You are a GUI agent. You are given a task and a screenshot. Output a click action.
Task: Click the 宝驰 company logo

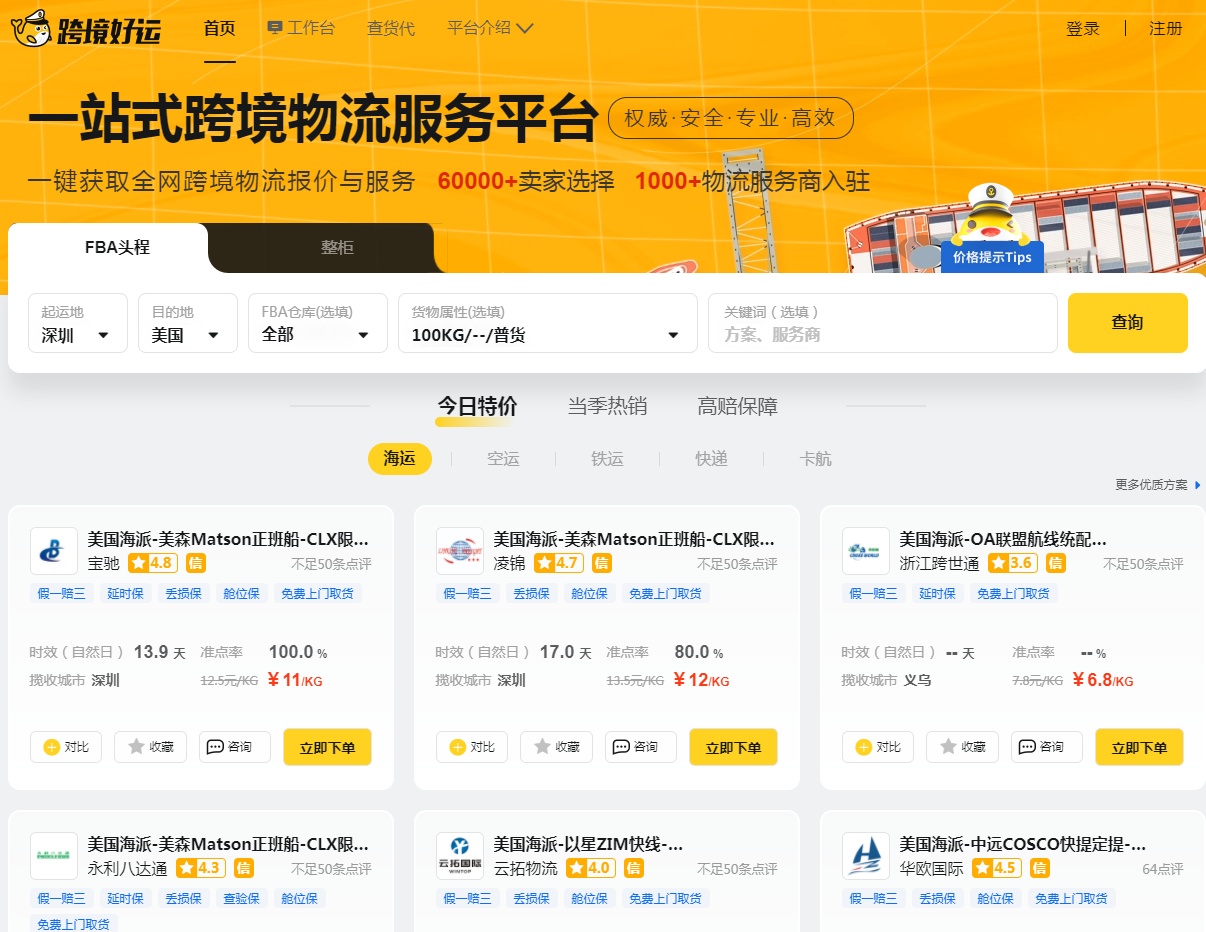(53, 551)
